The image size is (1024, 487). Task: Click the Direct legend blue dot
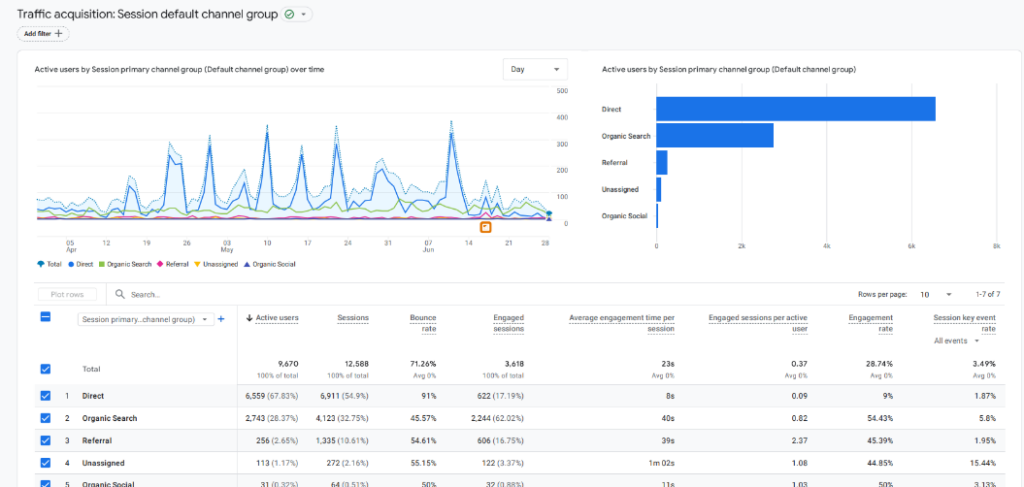(71, 264)
